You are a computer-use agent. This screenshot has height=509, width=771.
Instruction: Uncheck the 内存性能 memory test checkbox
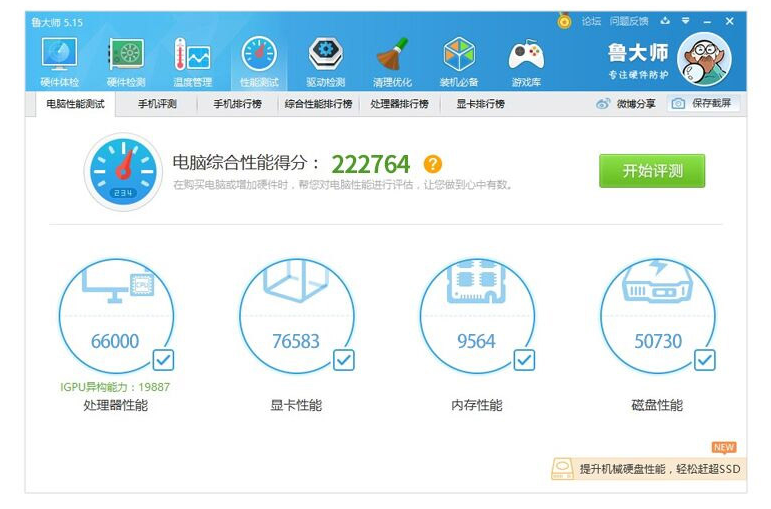(524, 359)
